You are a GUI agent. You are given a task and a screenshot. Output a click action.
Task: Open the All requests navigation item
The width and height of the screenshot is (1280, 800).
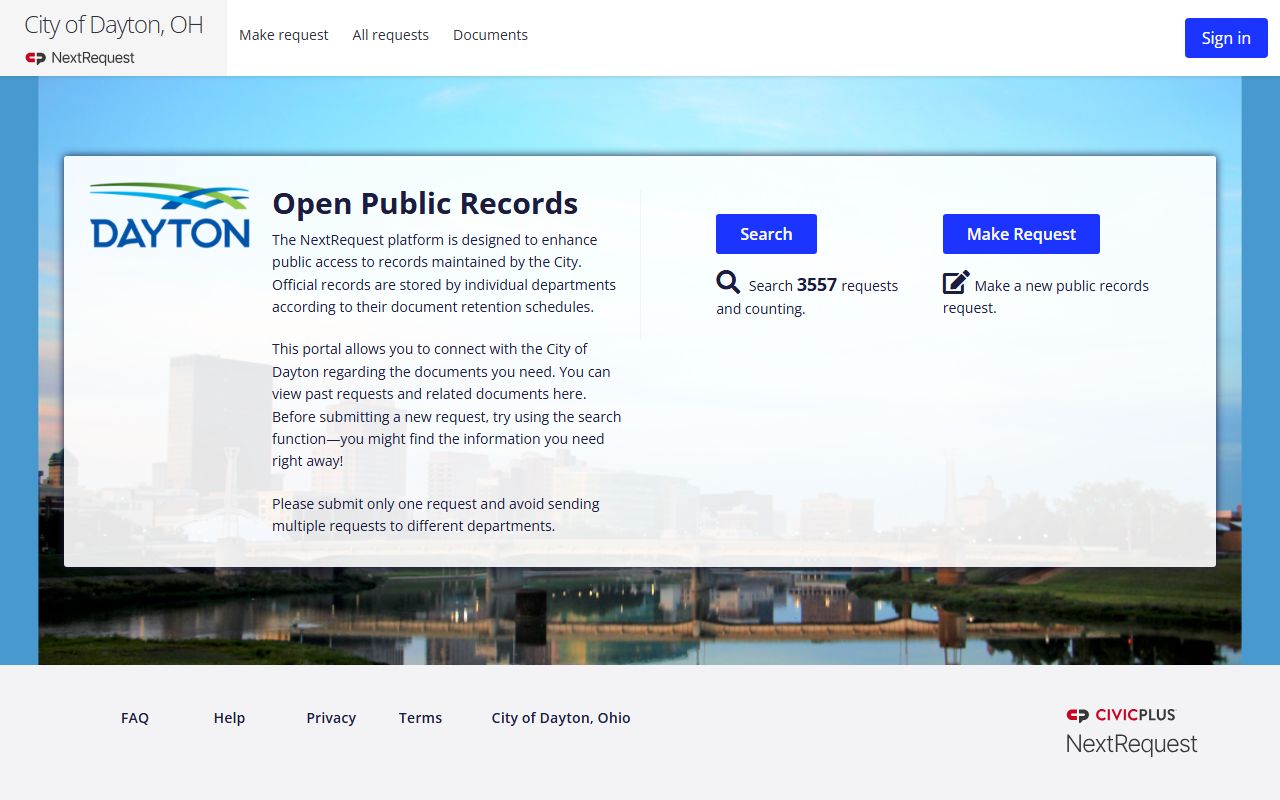(391, 35)
